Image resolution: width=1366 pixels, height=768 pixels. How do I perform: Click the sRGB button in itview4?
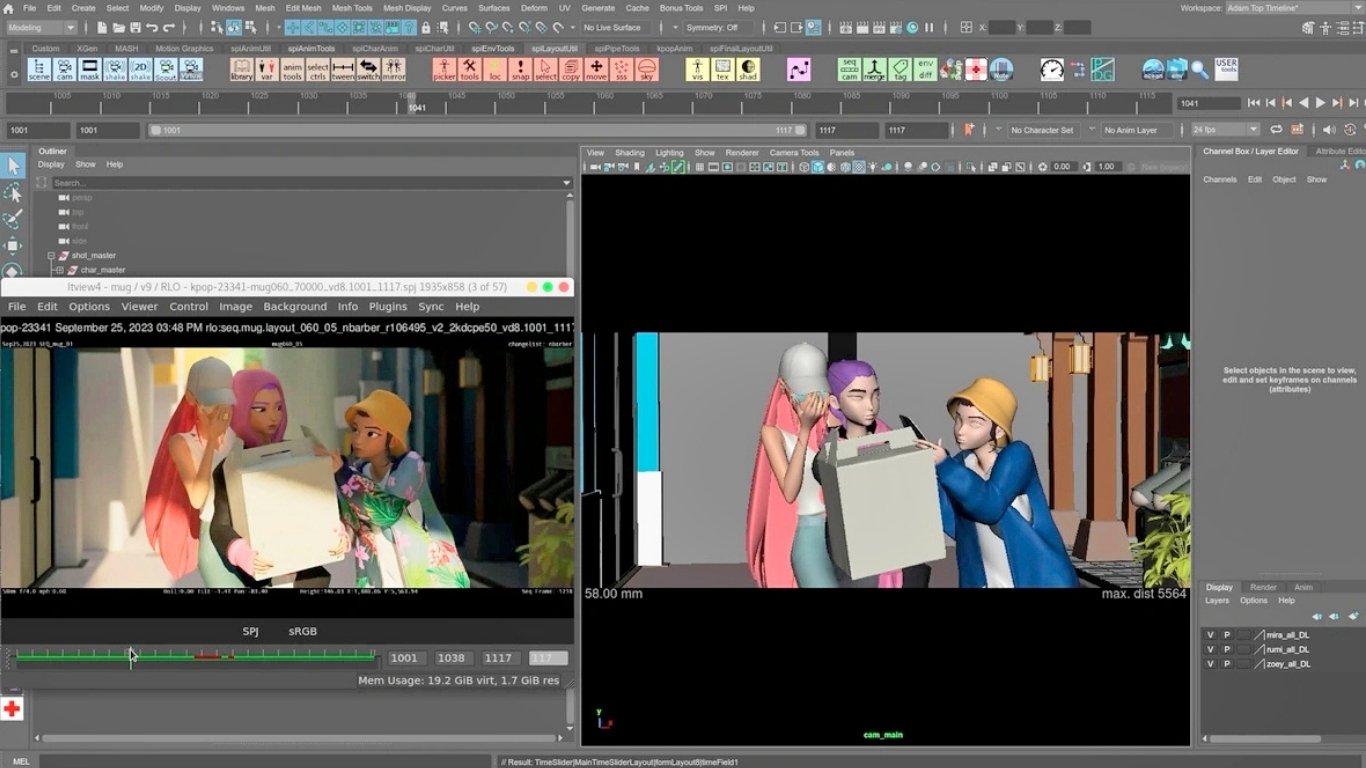tap(302, 631)
